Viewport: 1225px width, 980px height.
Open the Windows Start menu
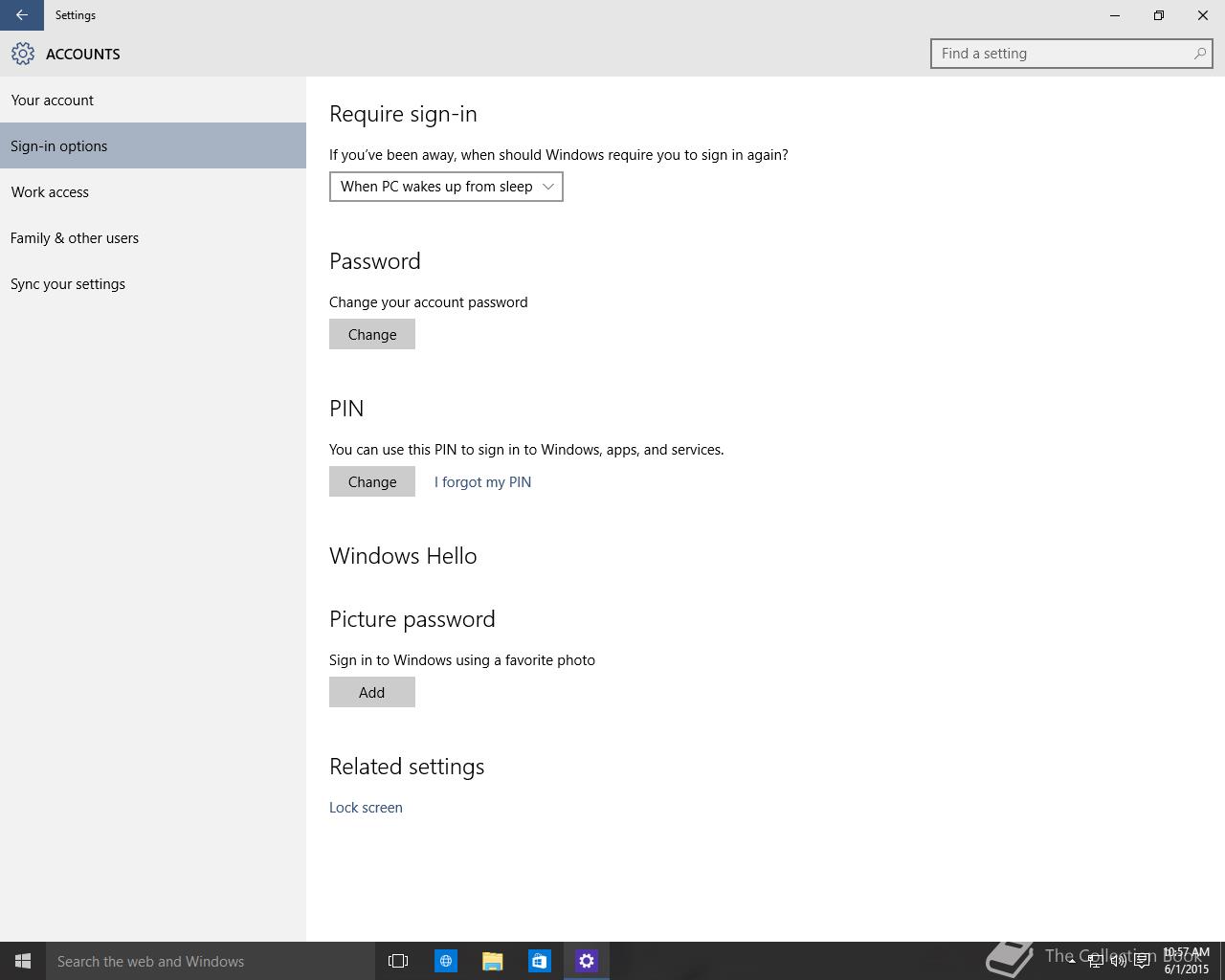pos(23,961)
